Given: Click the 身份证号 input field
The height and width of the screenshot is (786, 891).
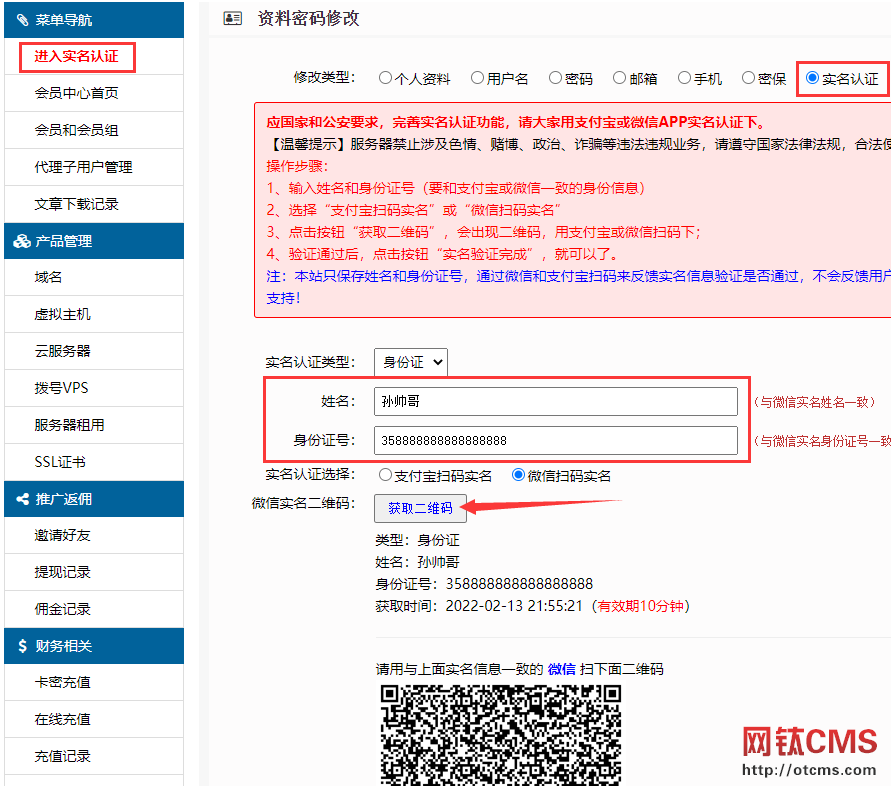Looking at the screenshot, I should (x=555, y=440).
